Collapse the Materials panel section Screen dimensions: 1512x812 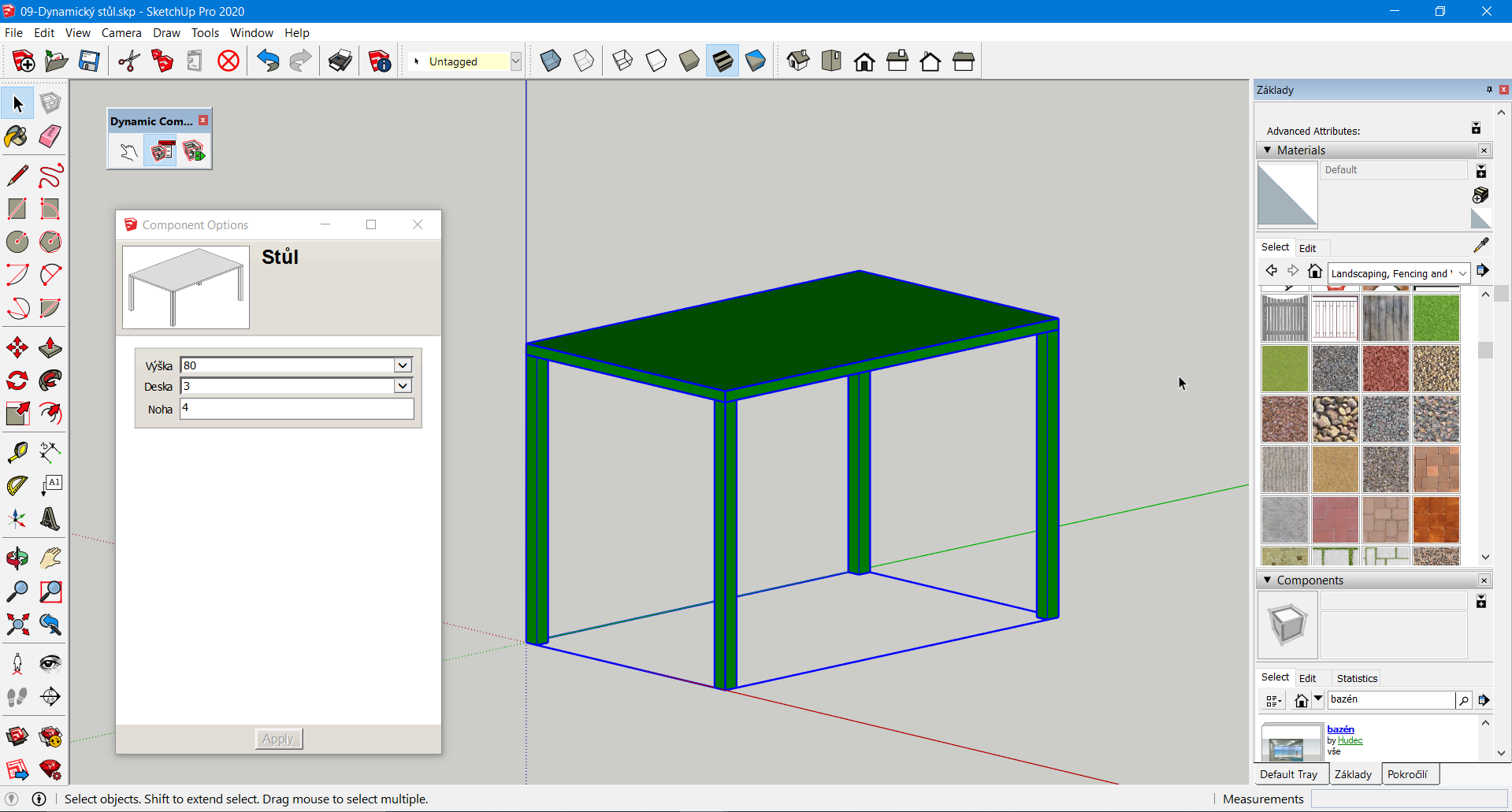click(x=1268, y=150)
